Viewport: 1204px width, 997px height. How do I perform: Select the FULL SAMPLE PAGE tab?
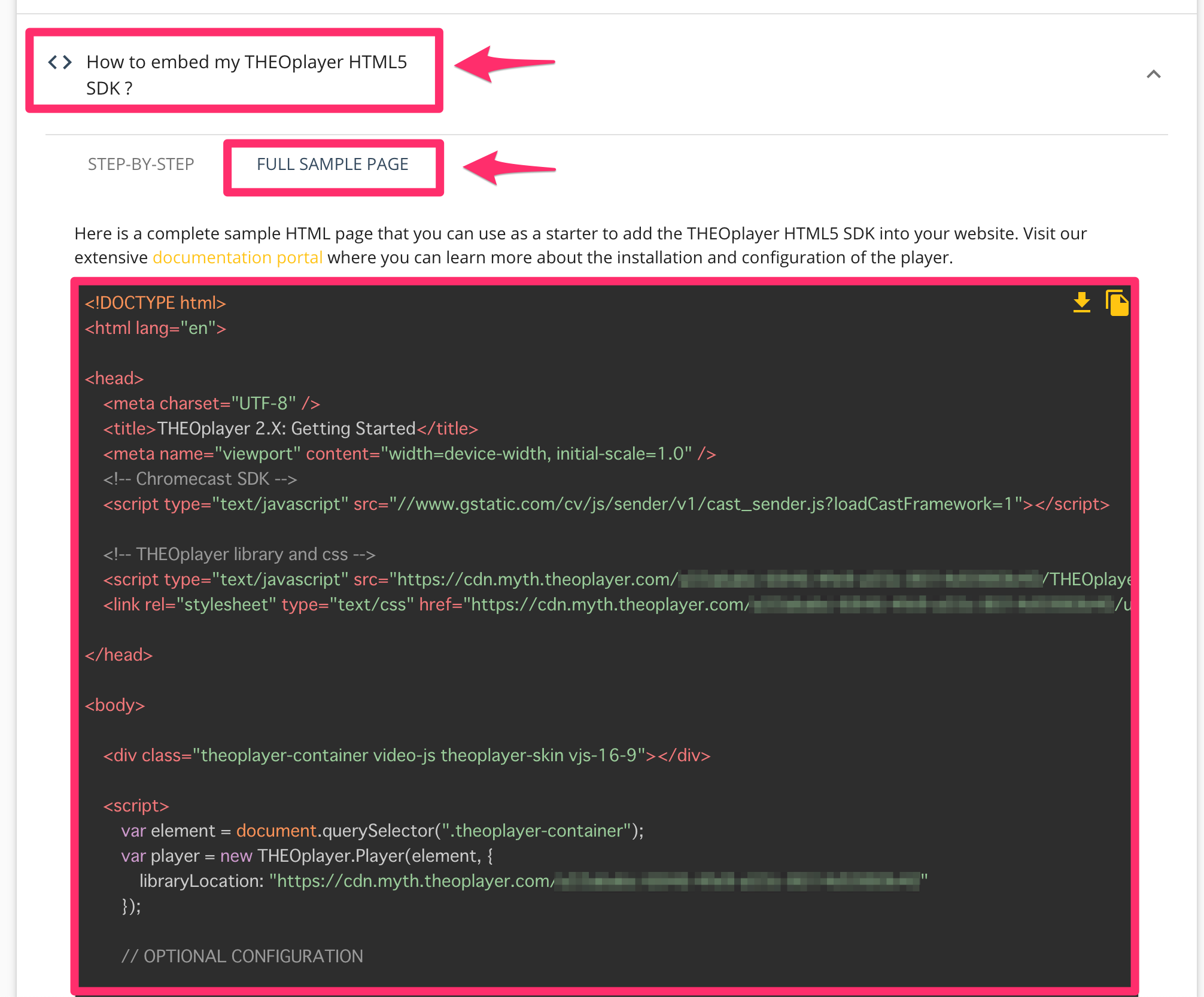pos(333,164)
